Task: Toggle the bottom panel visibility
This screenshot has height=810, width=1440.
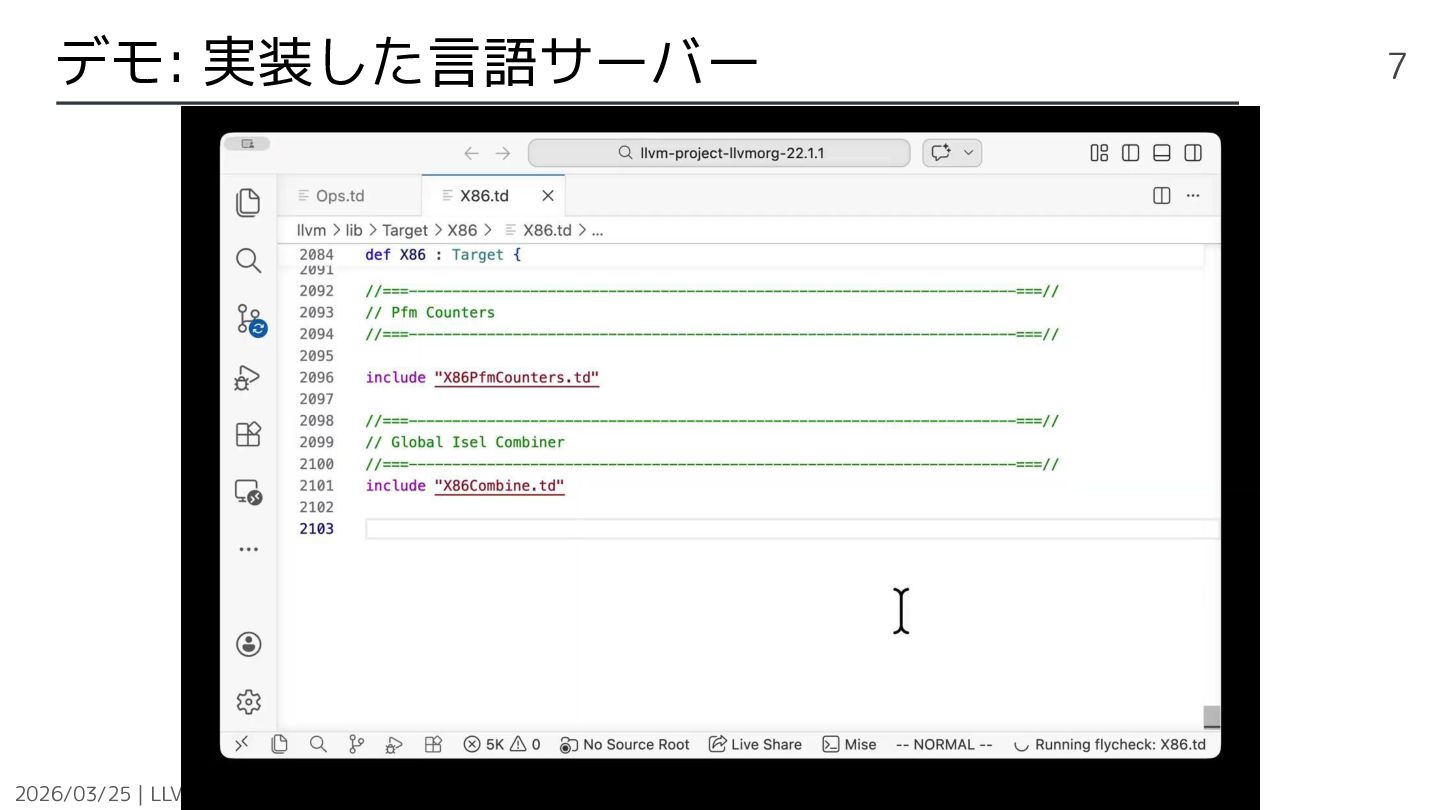Action: click(1162, 153)
